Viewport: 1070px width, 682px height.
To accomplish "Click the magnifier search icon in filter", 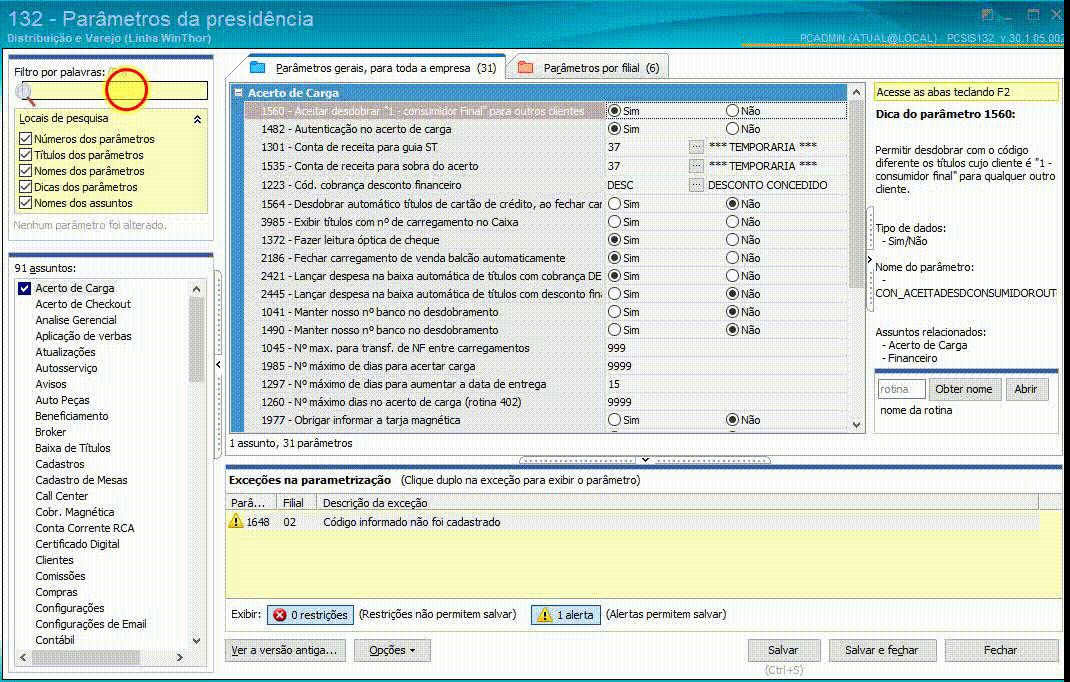I will coord(25,93).
